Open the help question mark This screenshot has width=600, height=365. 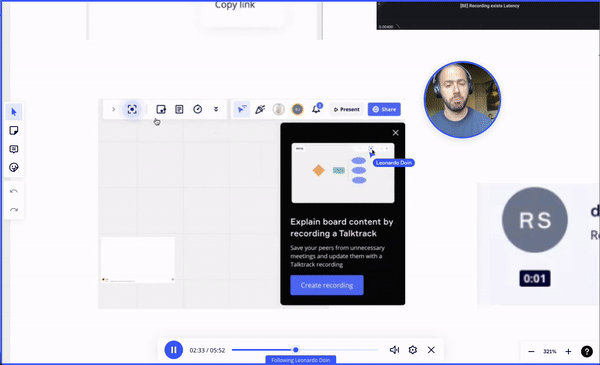click(x=587, y=351)
